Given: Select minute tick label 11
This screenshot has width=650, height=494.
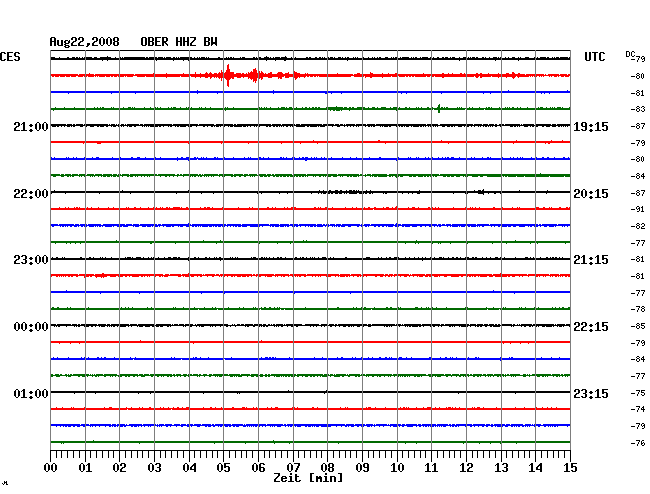Looking at the screenshot, I should click(x=431, y=467).
